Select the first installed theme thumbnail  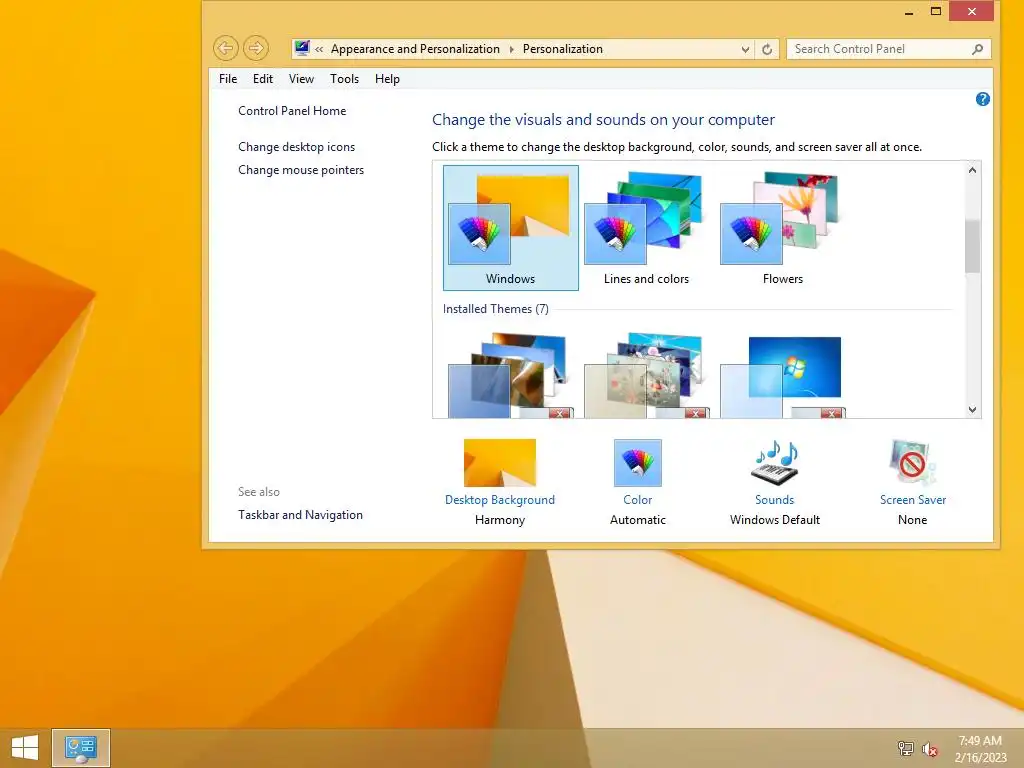[x=510, y=375]
